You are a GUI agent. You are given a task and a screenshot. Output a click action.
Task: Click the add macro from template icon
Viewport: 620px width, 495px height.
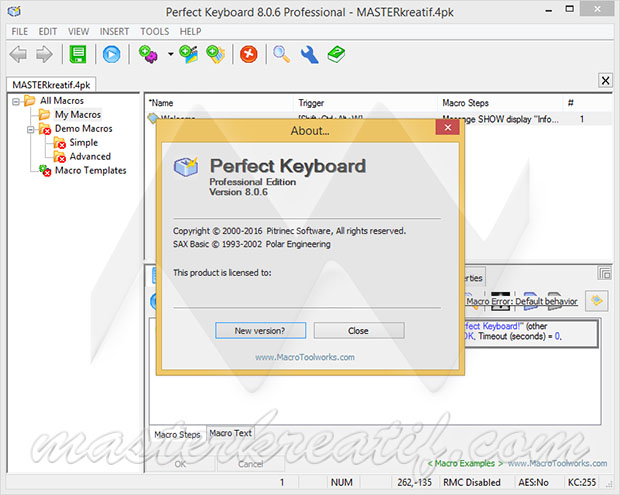[x=215, y=54]
